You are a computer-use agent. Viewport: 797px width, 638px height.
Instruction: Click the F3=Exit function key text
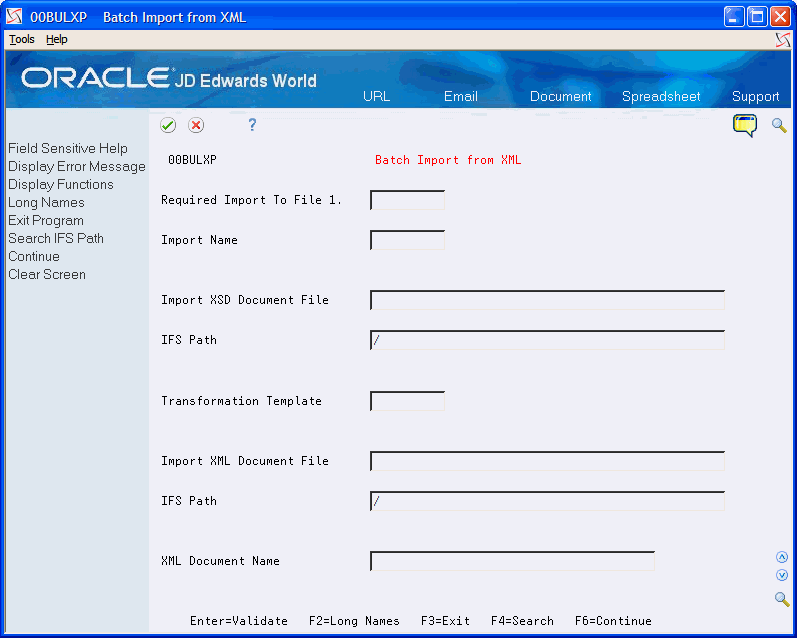click(x=445, y=621)
